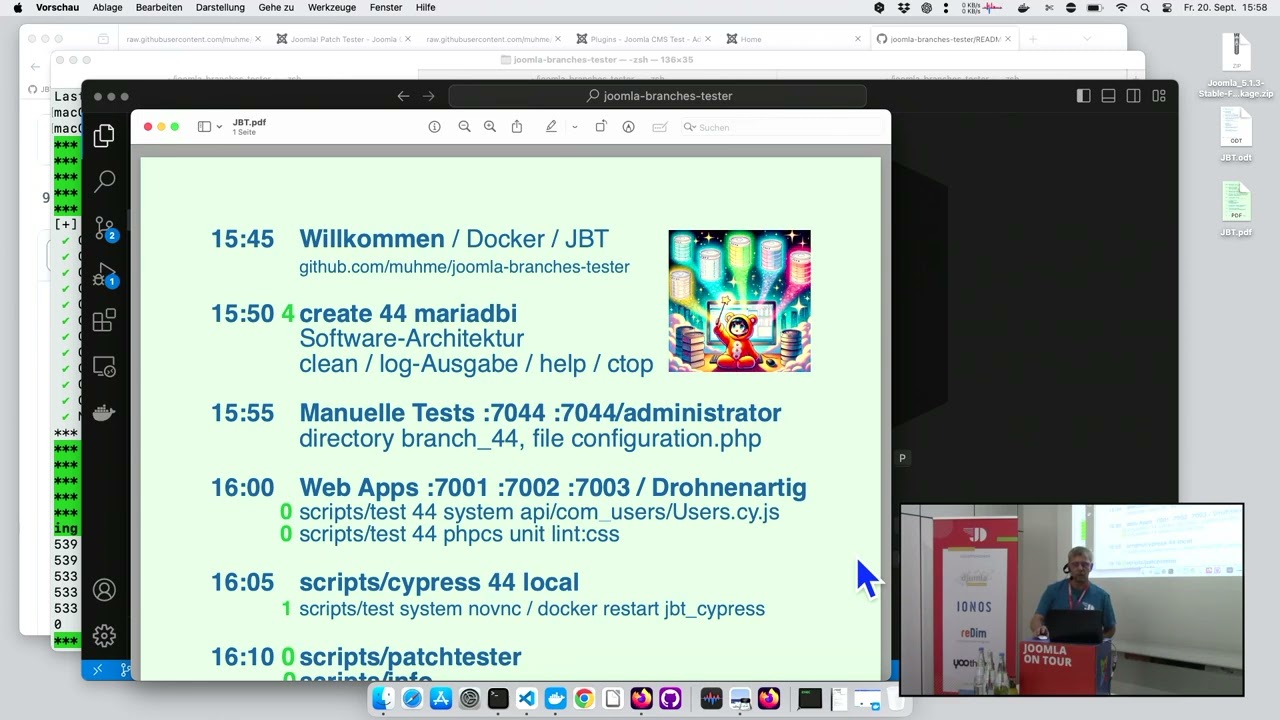Select JBT.pdf file on desktop
This screenshot has width=1280, height=720.
coord(1236,209)
